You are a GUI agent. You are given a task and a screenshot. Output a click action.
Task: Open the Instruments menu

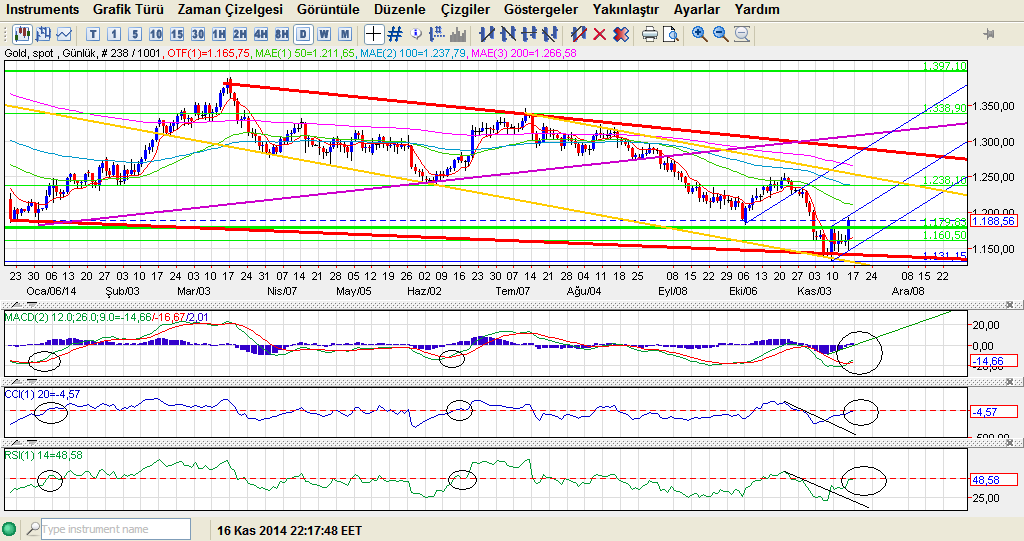point(42,9)
